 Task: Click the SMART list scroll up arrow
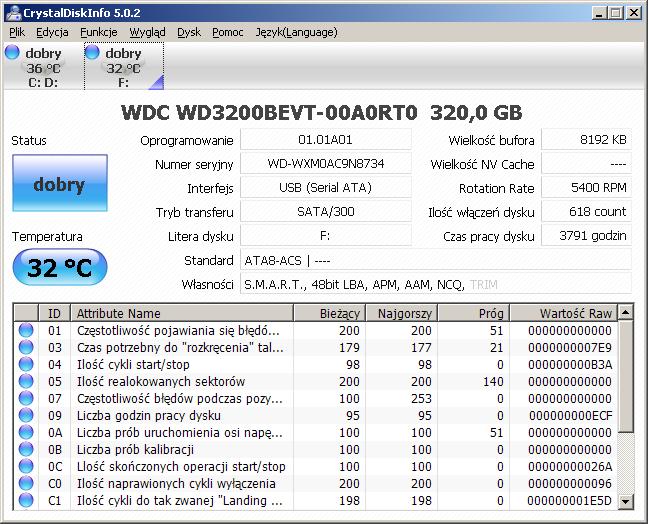(626, 312)
